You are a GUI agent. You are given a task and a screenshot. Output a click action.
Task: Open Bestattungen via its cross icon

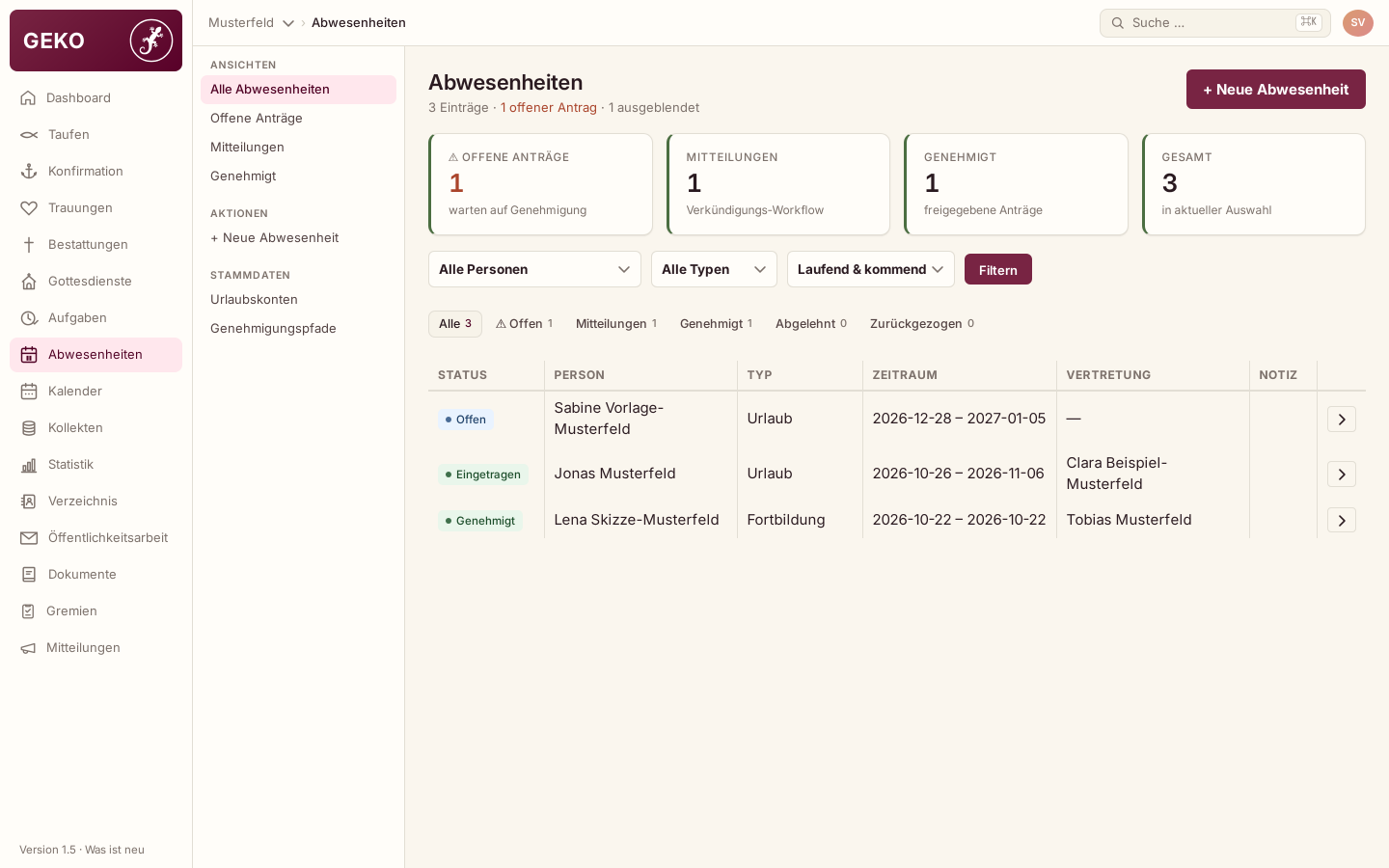tap(29, 245)
